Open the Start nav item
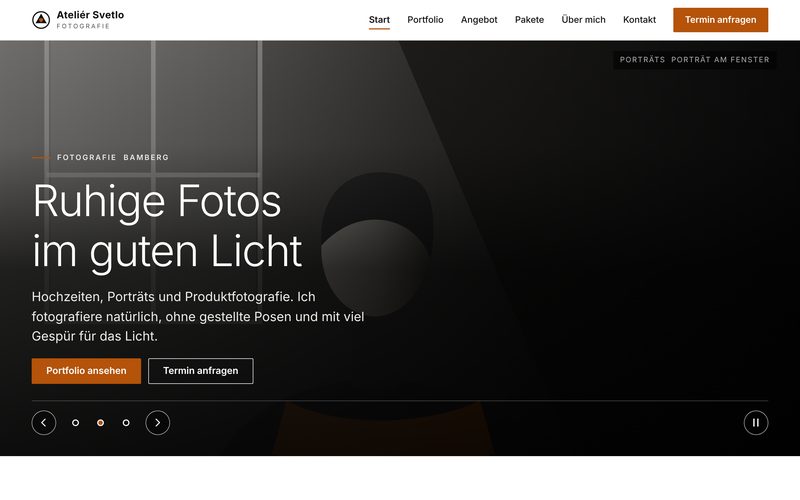This screenshot has width=800, height=500. click(379, 20)
